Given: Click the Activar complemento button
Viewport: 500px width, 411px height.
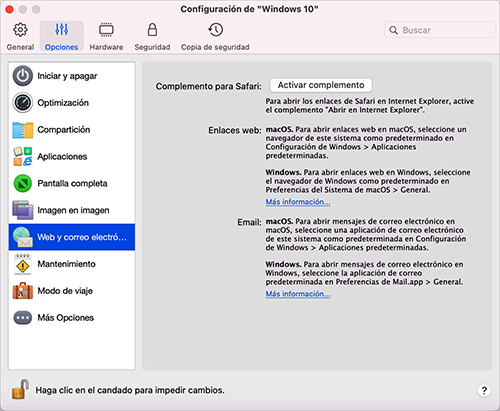Looking at the screenshot, I should (321, 85).
